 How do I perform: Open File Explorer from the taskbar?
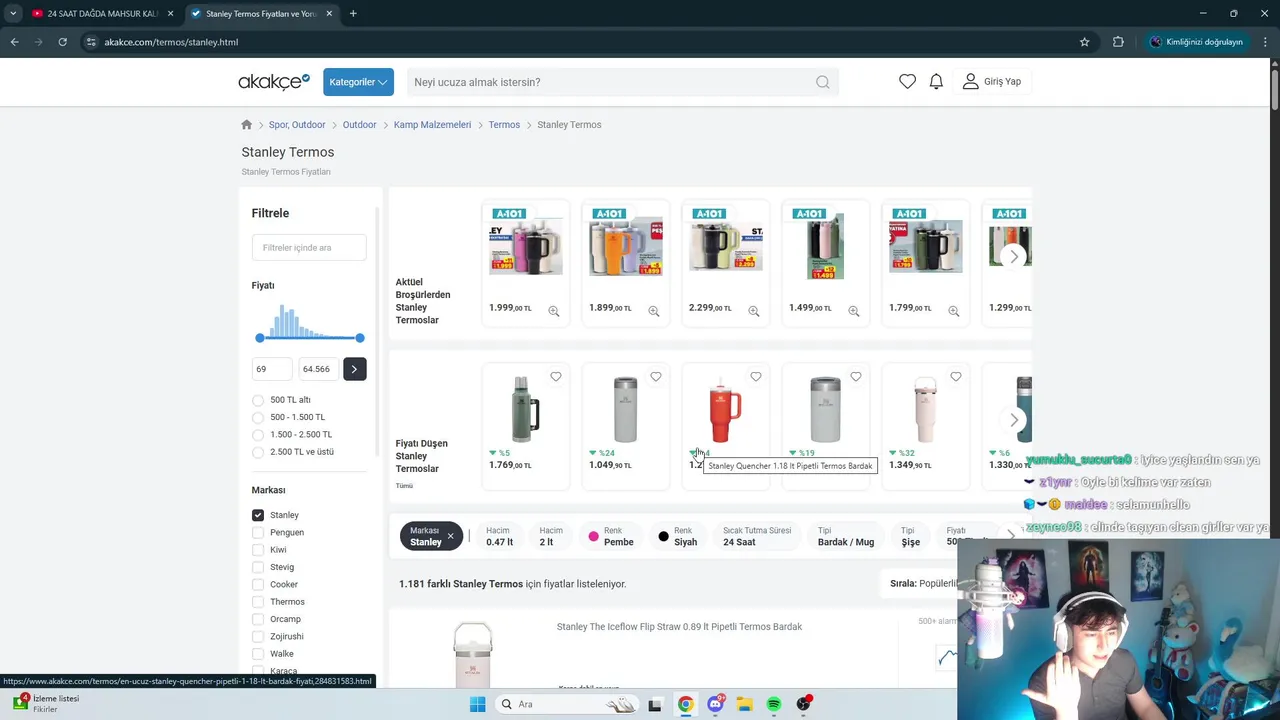click(x=745, y=704)
